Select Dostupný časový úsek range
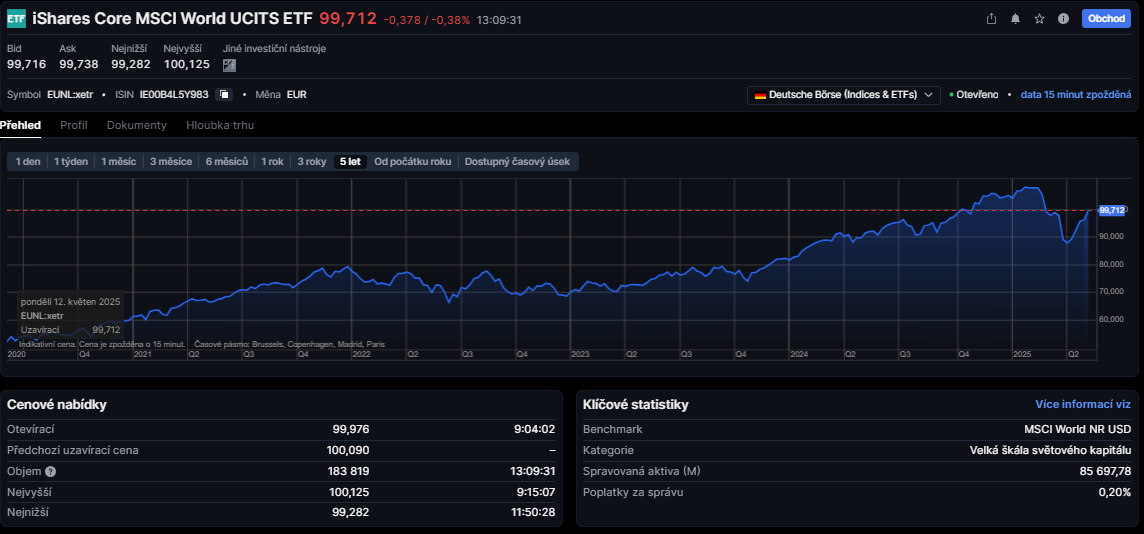This screenshot has width=1144, height=534. click(x=518, y=162)
